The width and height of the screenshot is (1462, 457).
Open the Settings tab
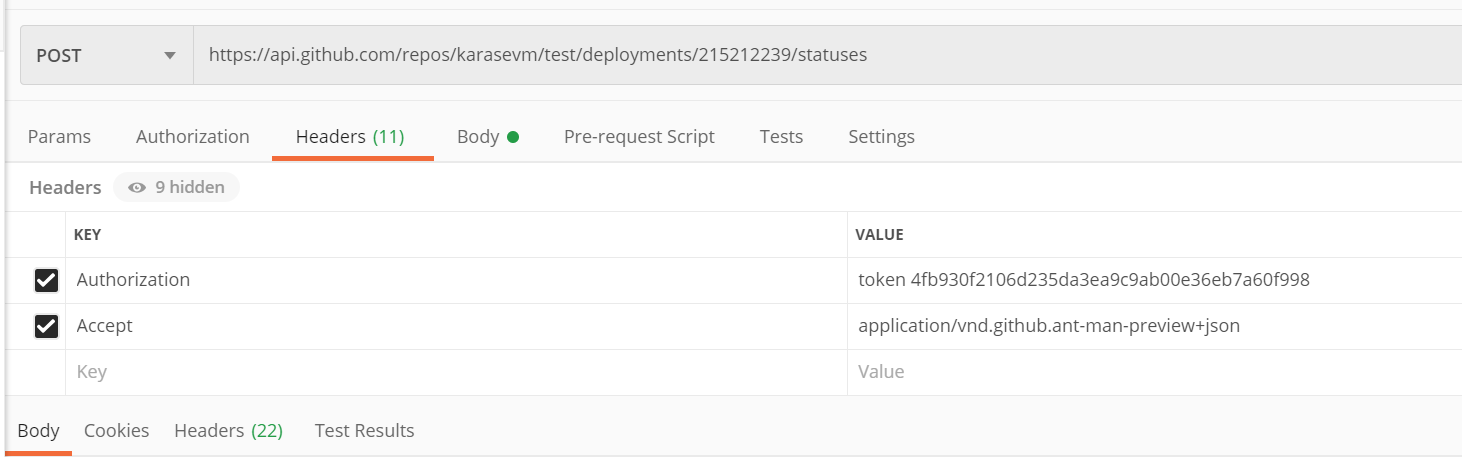coord(881,137)
